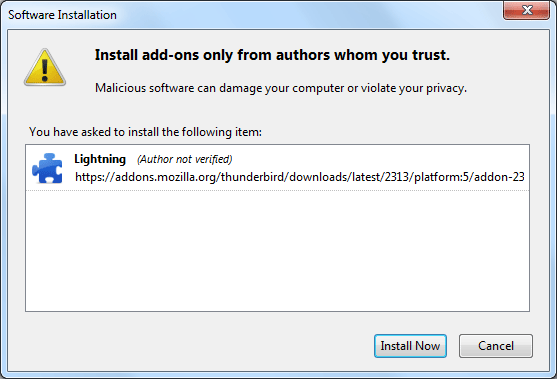Click the empty title bar area beside the X

[x=309, y=14]
